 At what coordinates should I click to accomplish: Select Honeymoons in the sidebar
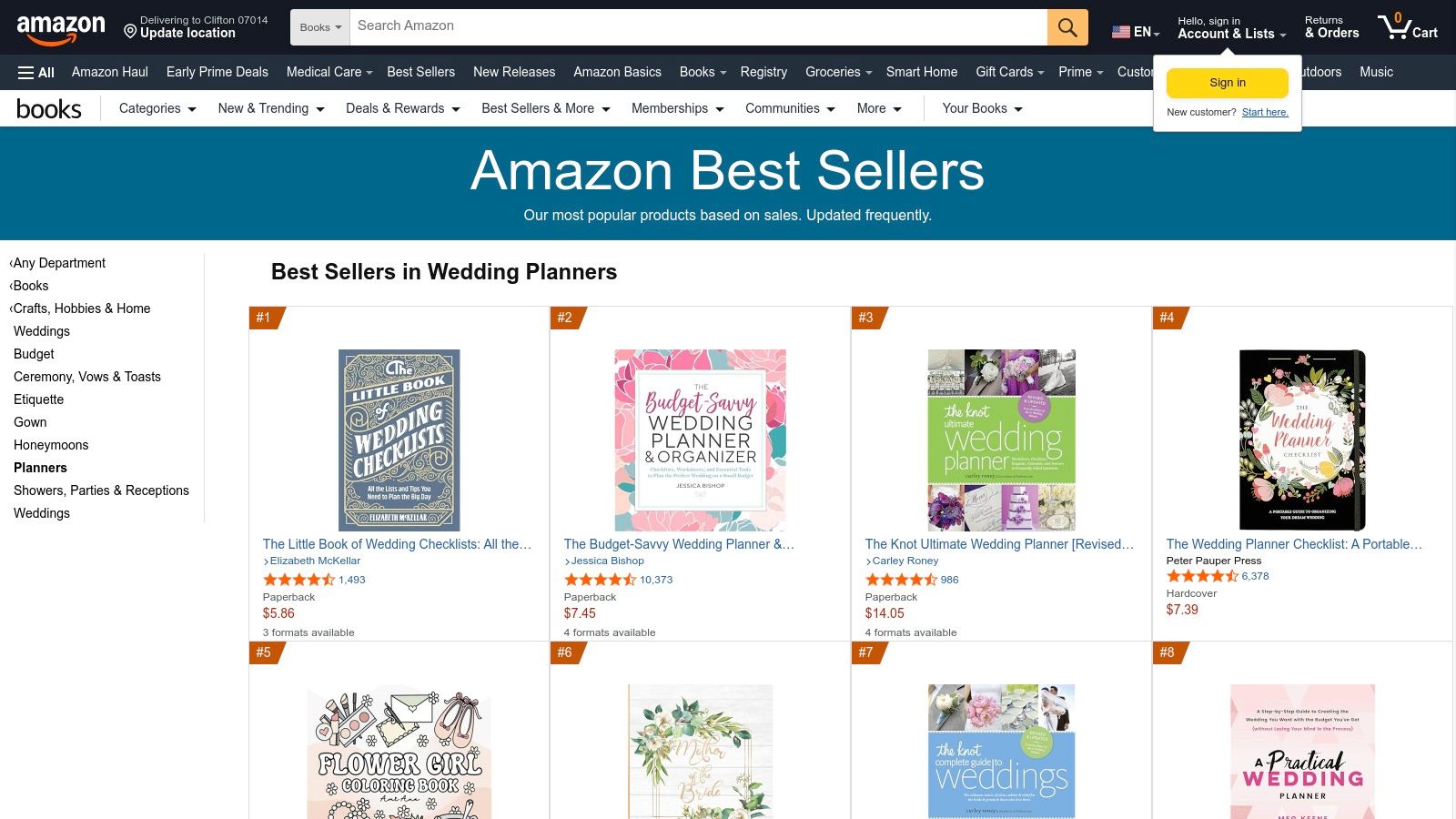51,445
